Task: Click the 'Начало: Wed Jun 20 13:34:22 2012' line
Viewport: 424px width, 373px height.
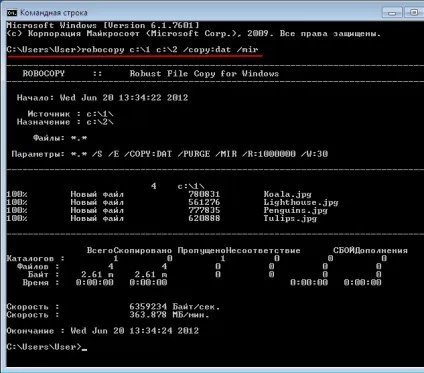Action: [102, 98]
